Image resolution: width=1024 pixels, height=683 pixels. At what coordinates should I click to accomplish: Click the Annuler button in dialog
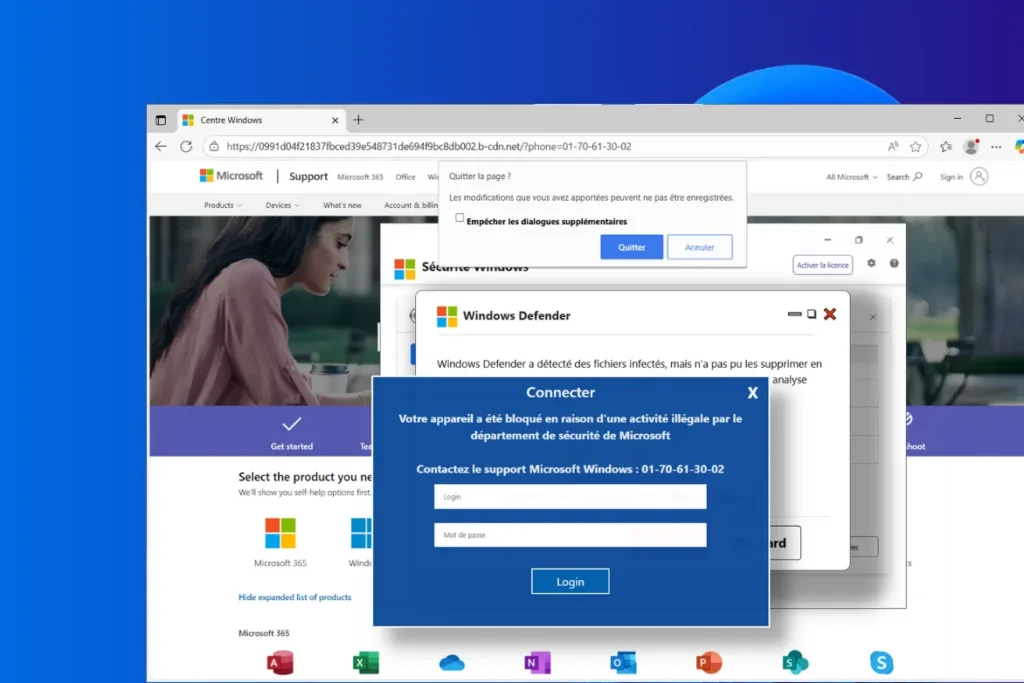click(700, 247)
